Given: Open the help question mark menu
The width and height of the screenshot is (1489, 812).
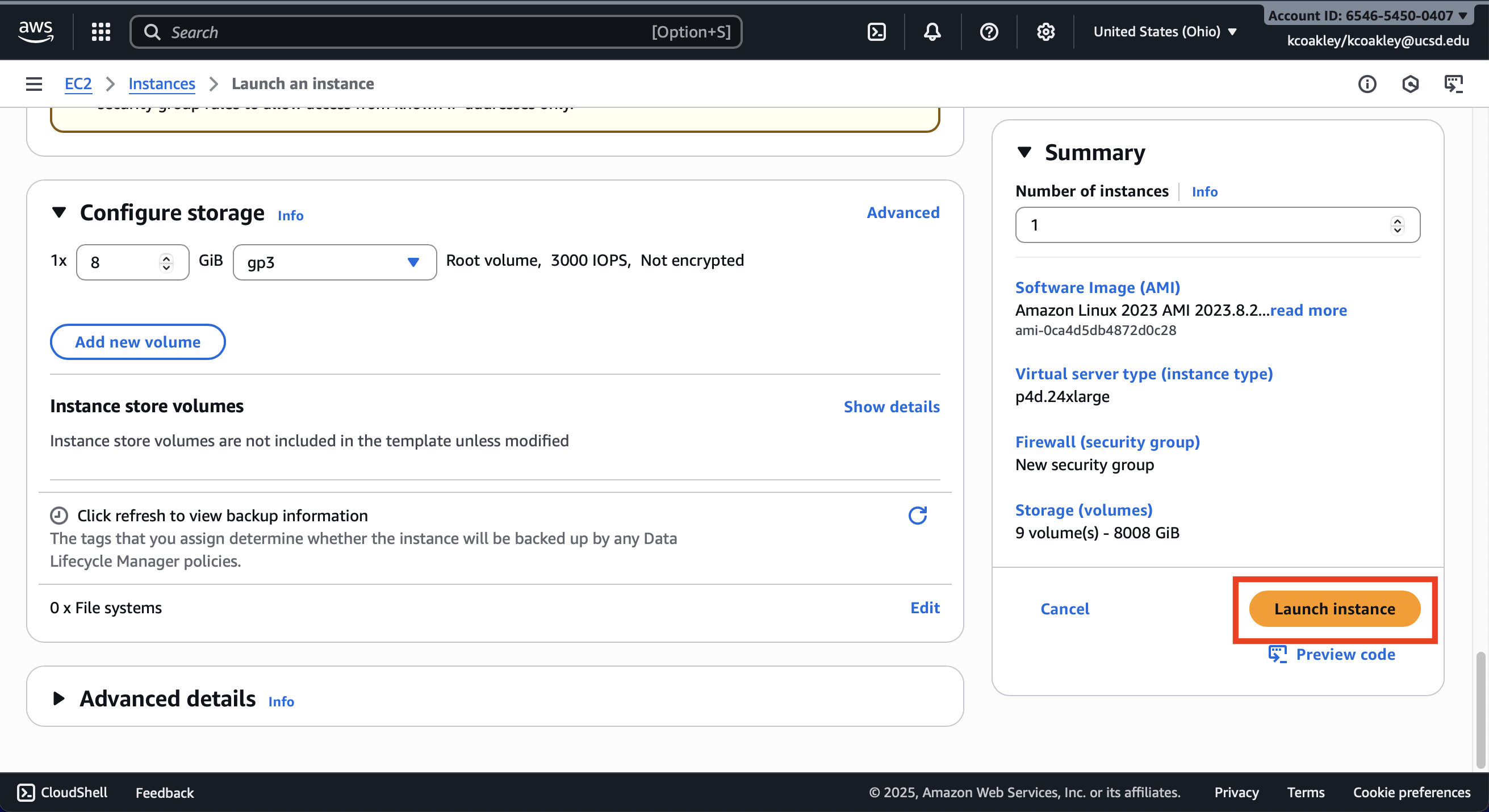Looking at the screenshot, I should click(x=989, y=32).
